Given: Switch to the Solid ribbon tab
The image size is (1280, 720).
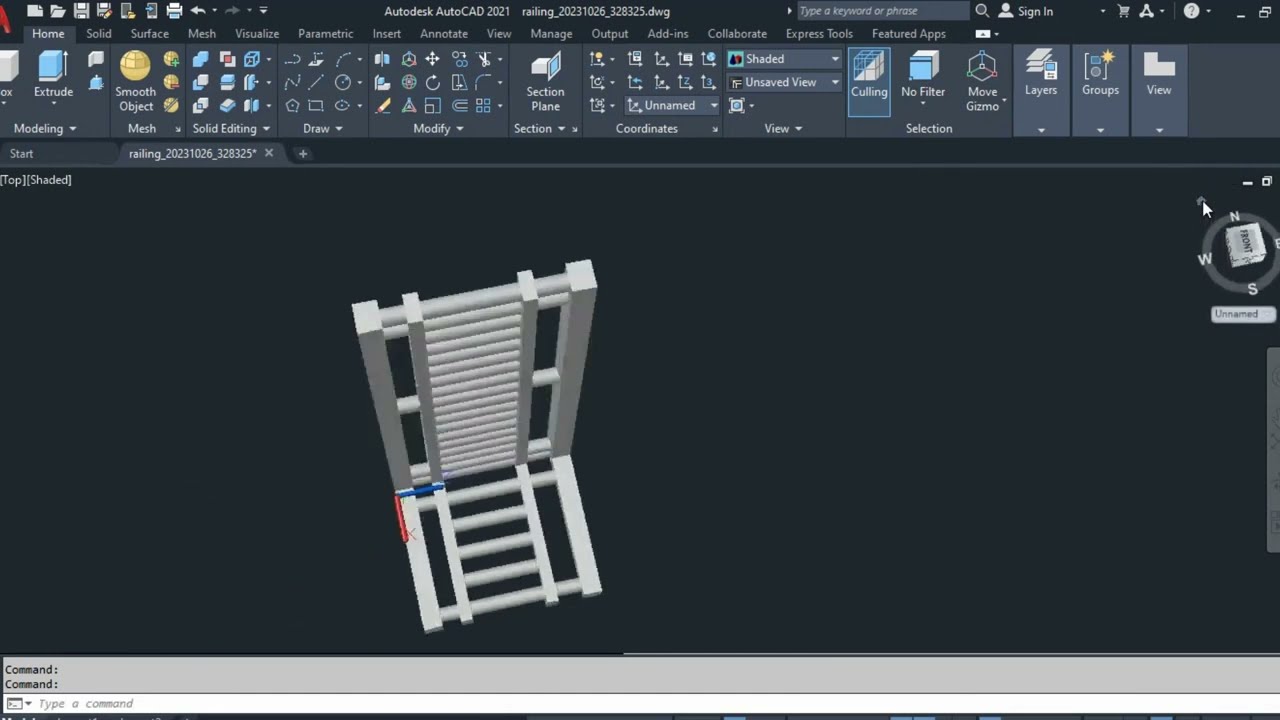Looking at the screenshot, I should pos(99,33).
